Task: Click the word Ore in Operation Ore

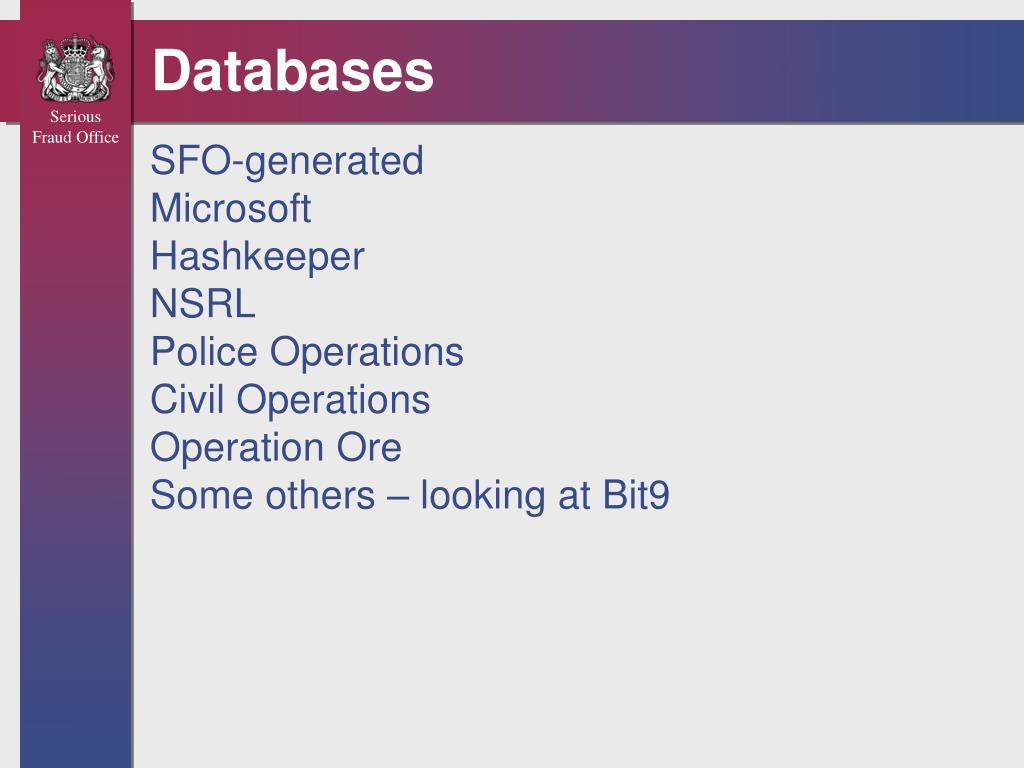Action: 369,448
